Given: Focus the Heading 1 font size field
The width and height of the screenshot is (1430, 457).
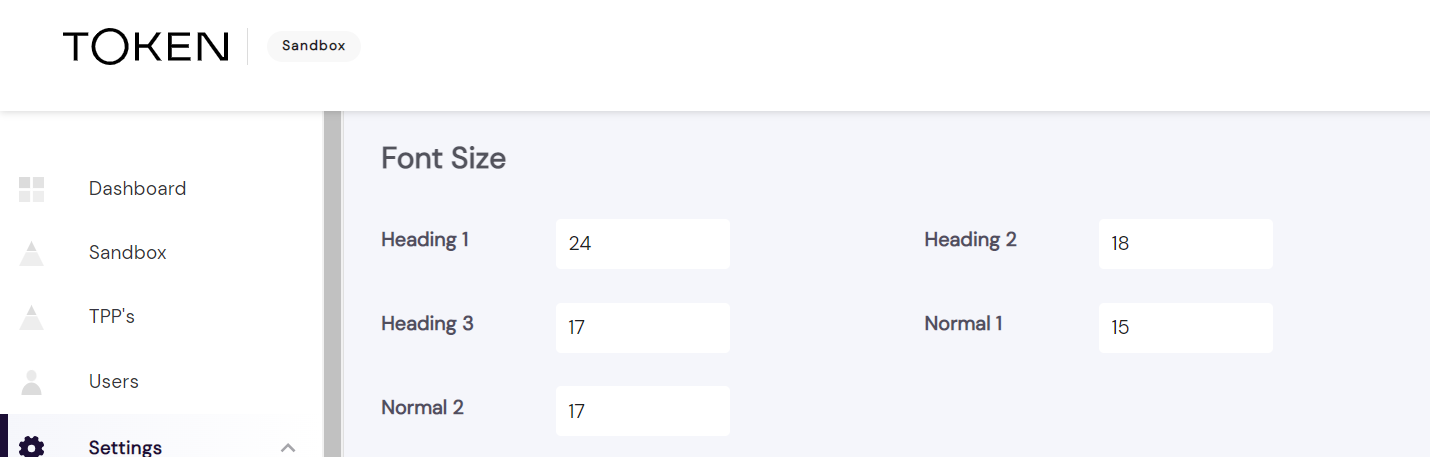Looking at the screenshot, I should click(642, 244).
